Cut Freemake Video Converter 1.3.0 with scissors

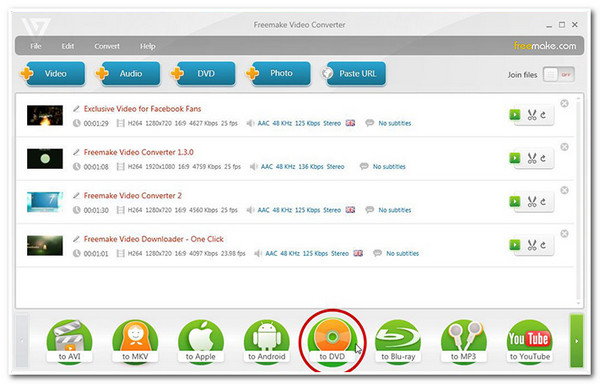pyautogui.click(x=532, y=158)
